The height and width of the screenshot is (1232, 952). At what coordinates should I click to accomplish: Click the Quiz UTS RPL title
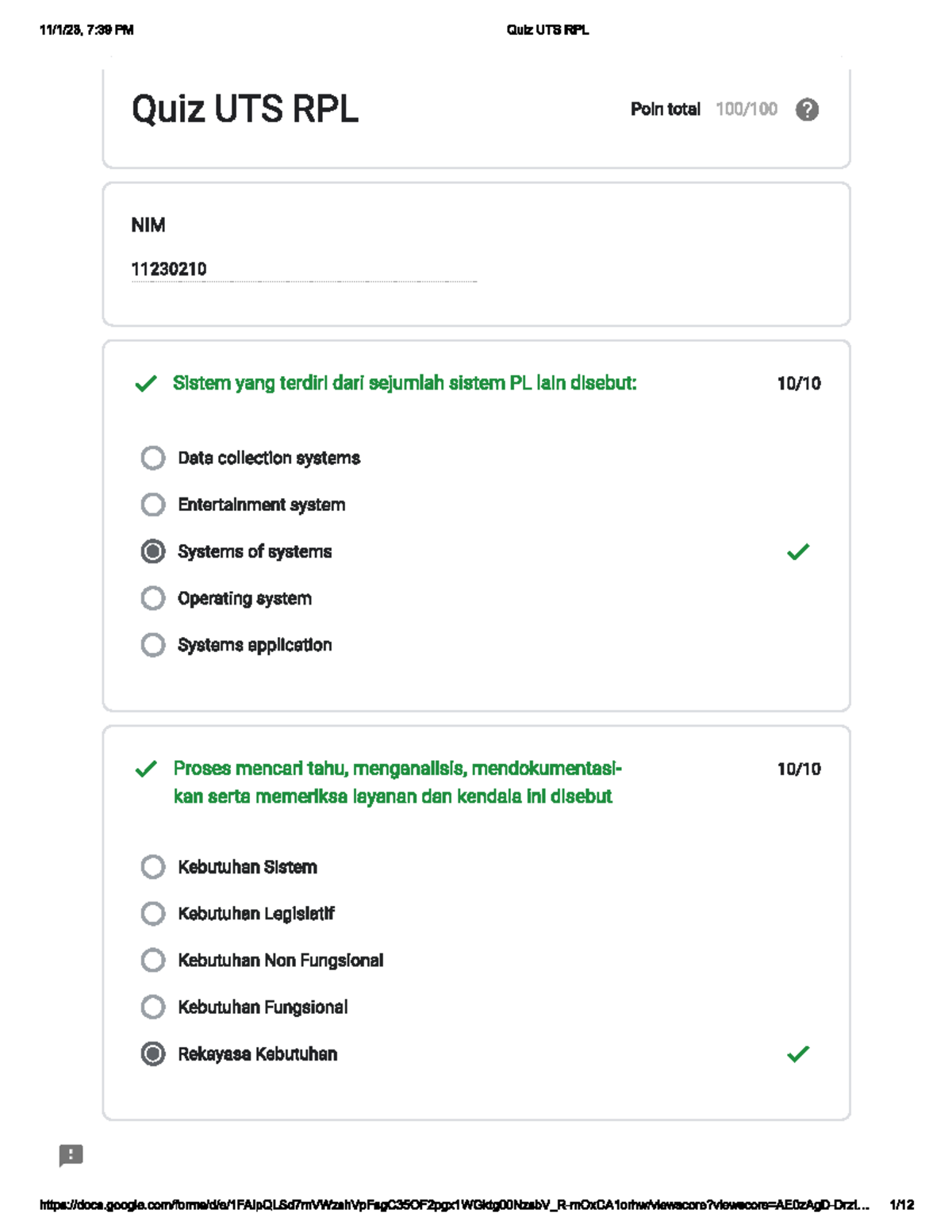244,109
